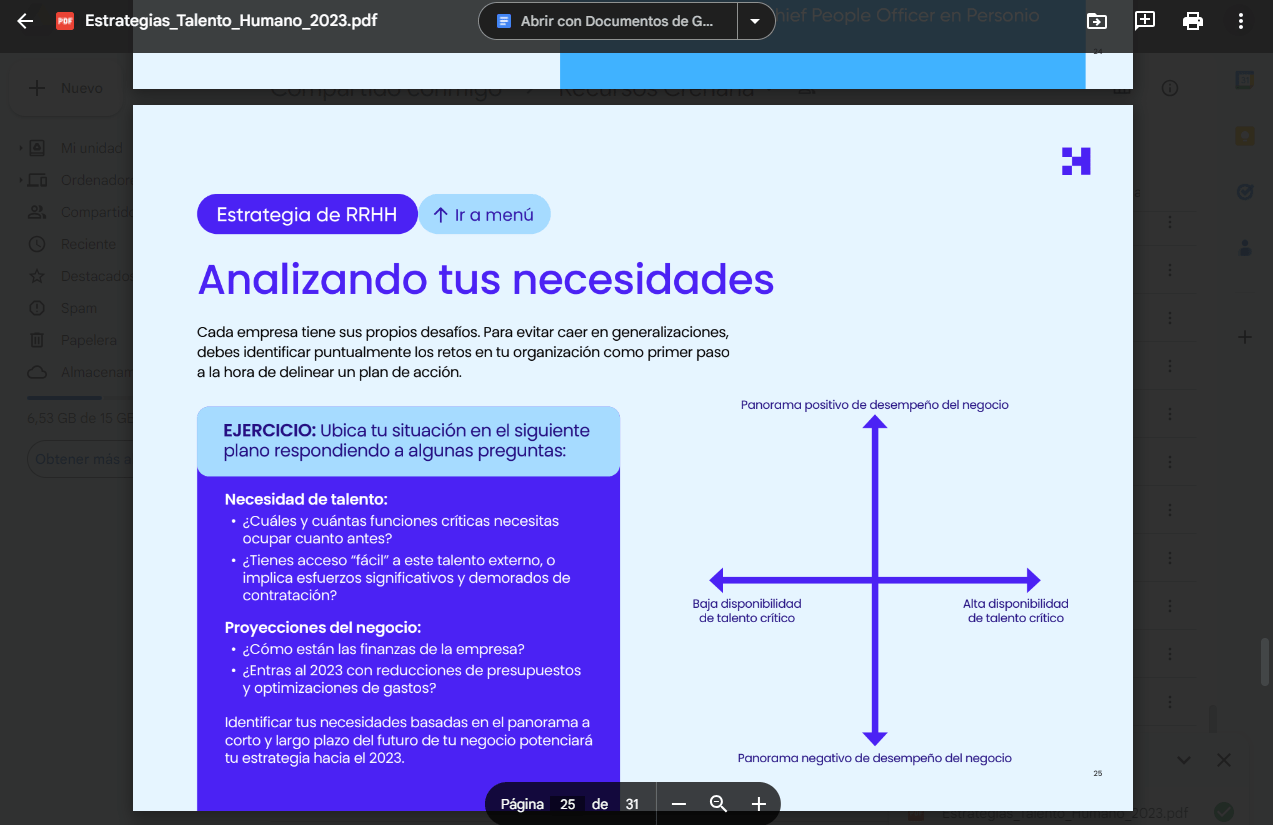The width and height of the screenshot is (1273, 825).
Task: Click the page number input field
Action: pos(565,803)
